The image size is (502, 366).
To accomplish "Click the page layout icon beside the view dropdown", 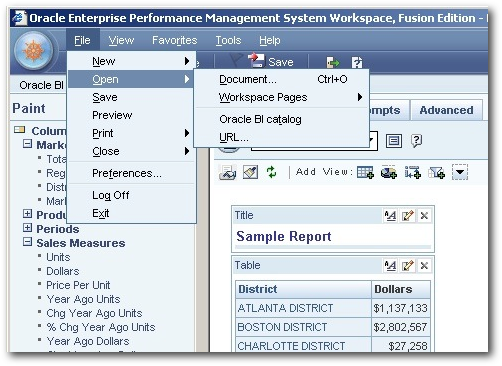I will coord(394,141).
